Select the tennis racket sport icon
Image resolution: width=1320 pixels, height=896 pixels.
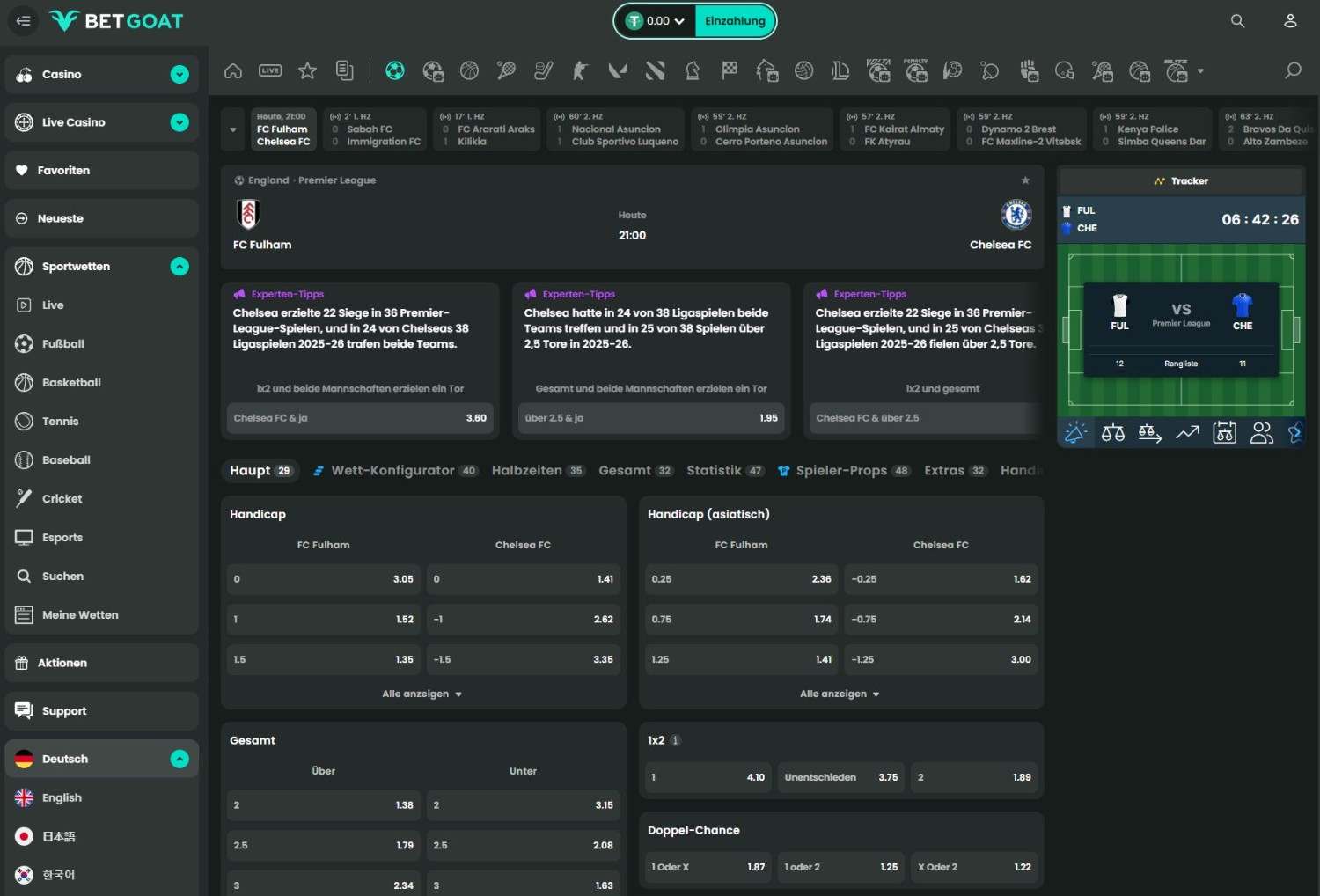(506, 70)
